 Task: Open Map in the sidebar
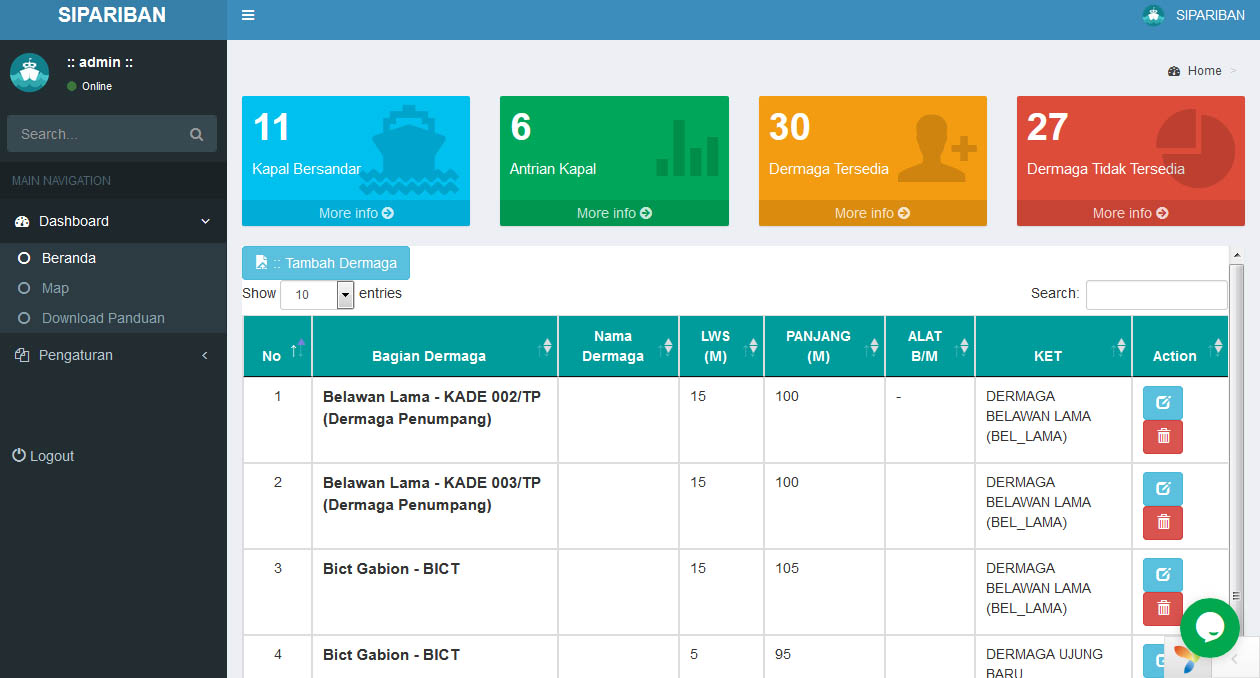pyautogui.click(x=55, y=288)
